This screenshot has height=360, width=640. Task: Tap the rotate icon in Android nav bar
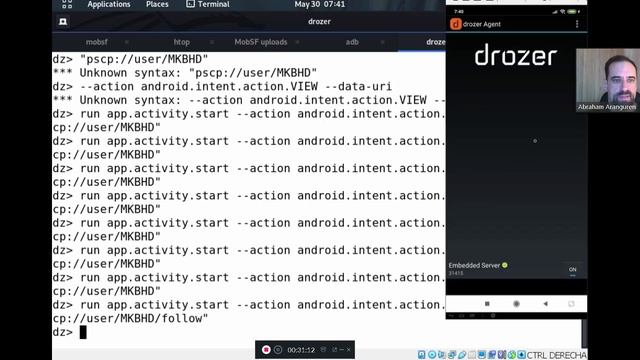pyautogui.click(x=571, y=304)
